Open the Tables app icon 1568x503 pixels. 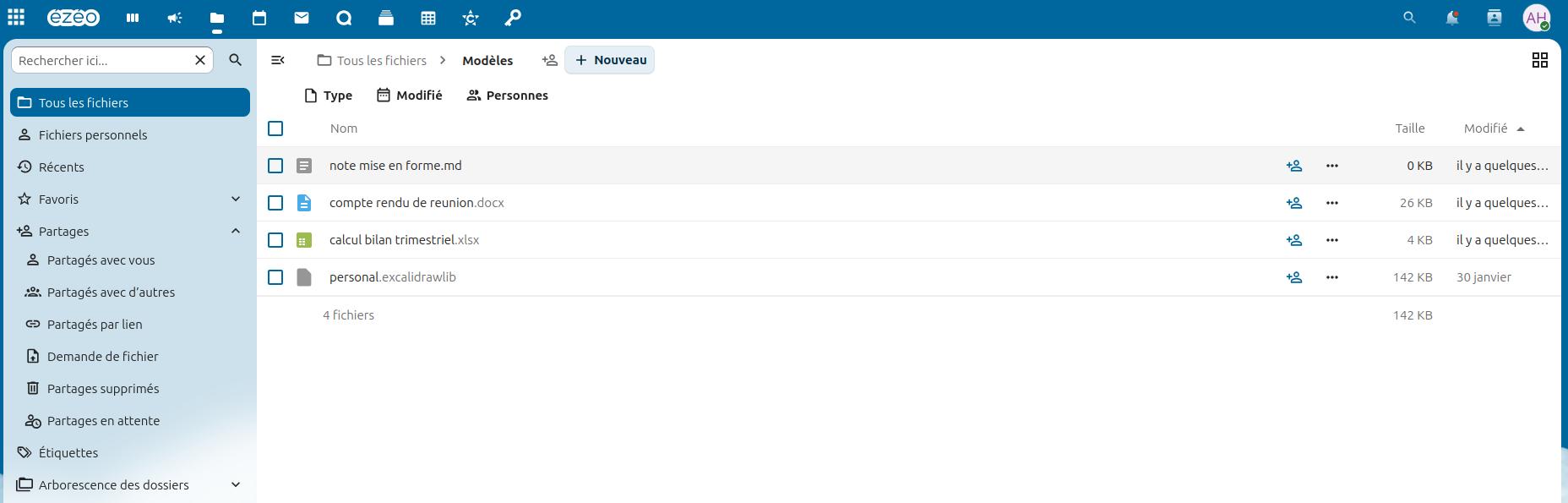tap(428, 17)
